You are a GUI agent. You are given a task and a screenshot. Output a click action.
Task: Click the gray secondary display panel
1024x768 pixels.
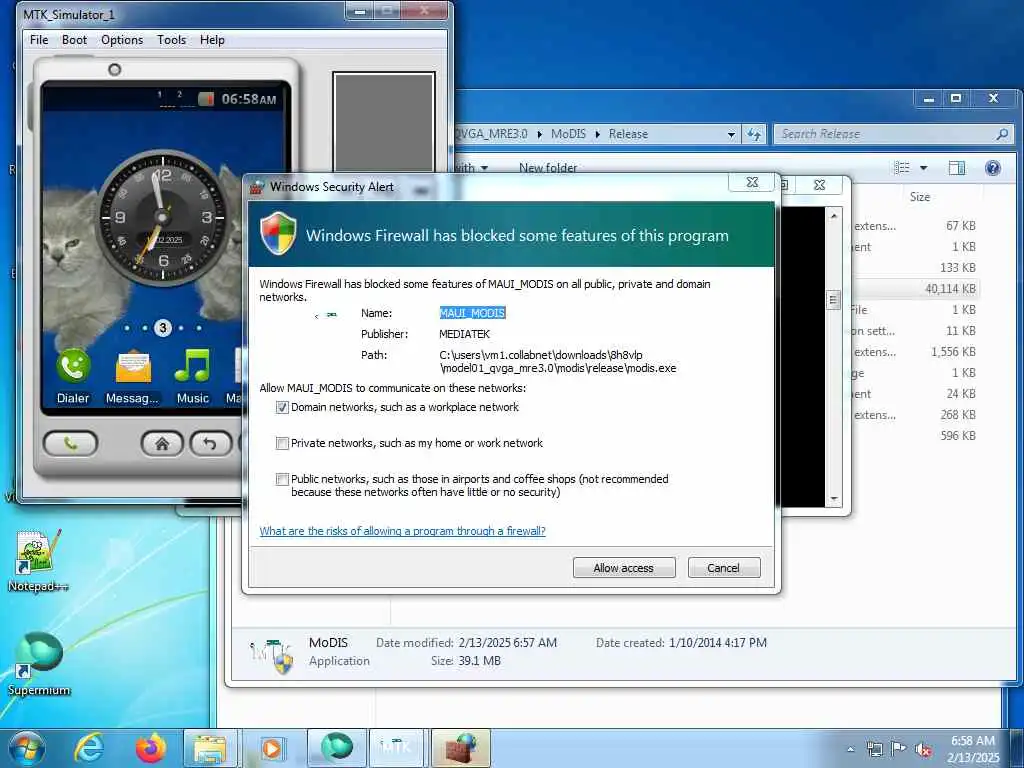[384, 123]
